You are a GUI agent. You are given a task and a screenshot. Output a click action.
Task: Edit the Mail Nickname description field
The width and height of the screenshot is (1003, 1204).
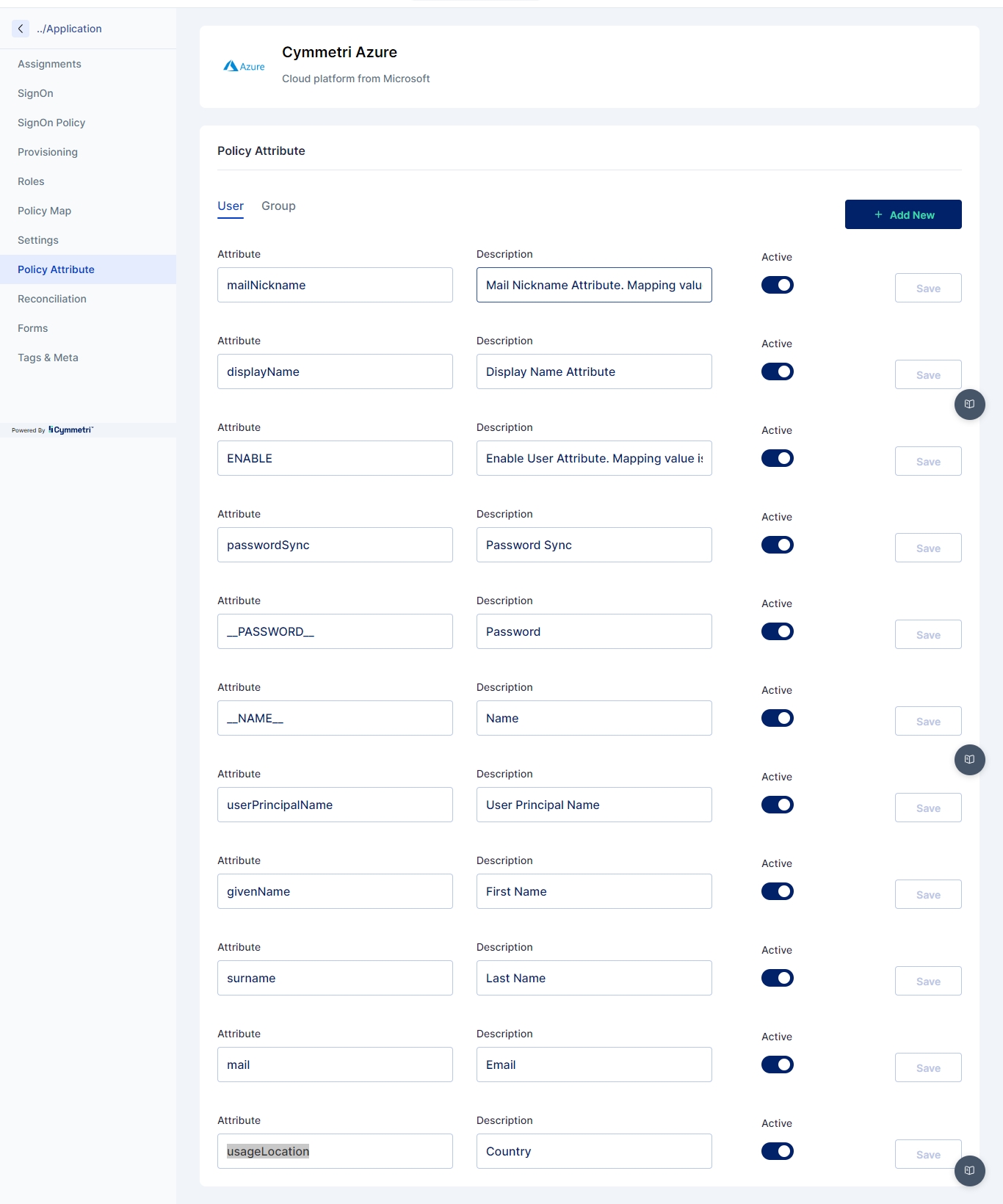point(593,285)
